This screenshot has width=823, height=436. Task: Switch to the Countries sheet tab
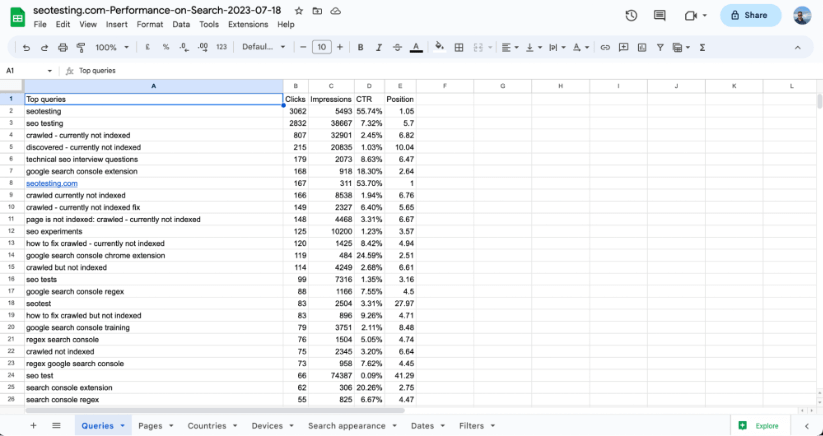pyautogui.click(x=212, y=426)
